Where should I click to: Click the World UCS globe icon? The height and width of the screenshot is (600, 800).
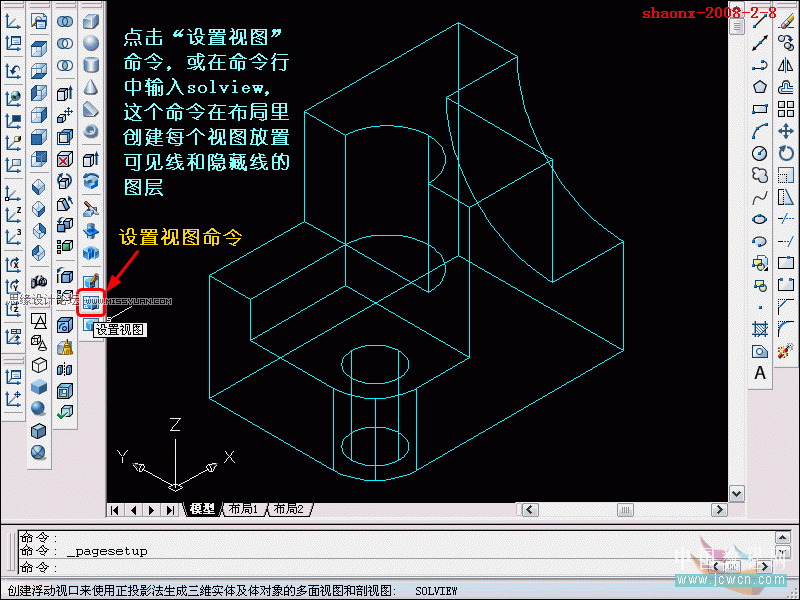point(13,97)
